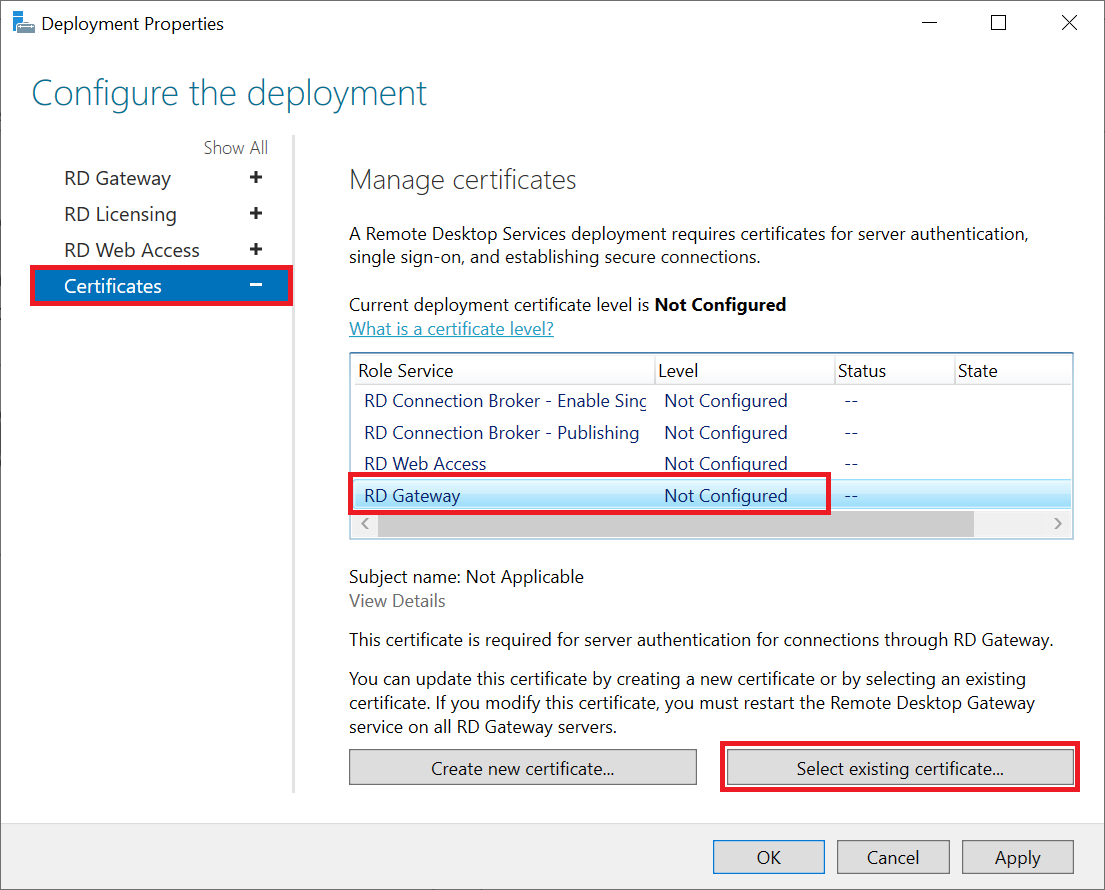Screen dimensions: 1105x890
Task: Click the Cancel button
Action: (893, 857)
